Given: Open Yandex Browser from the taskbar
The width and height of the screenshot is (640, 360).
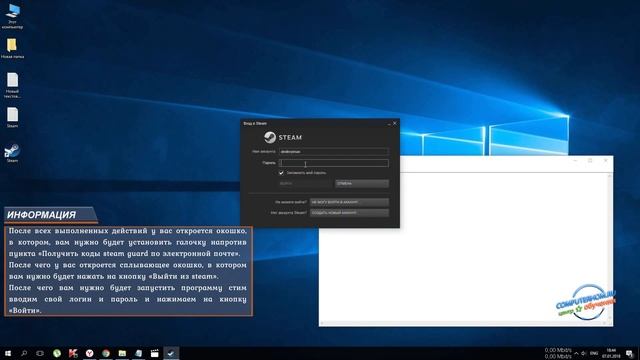Looking at the screenshot, I should [89, 353].
